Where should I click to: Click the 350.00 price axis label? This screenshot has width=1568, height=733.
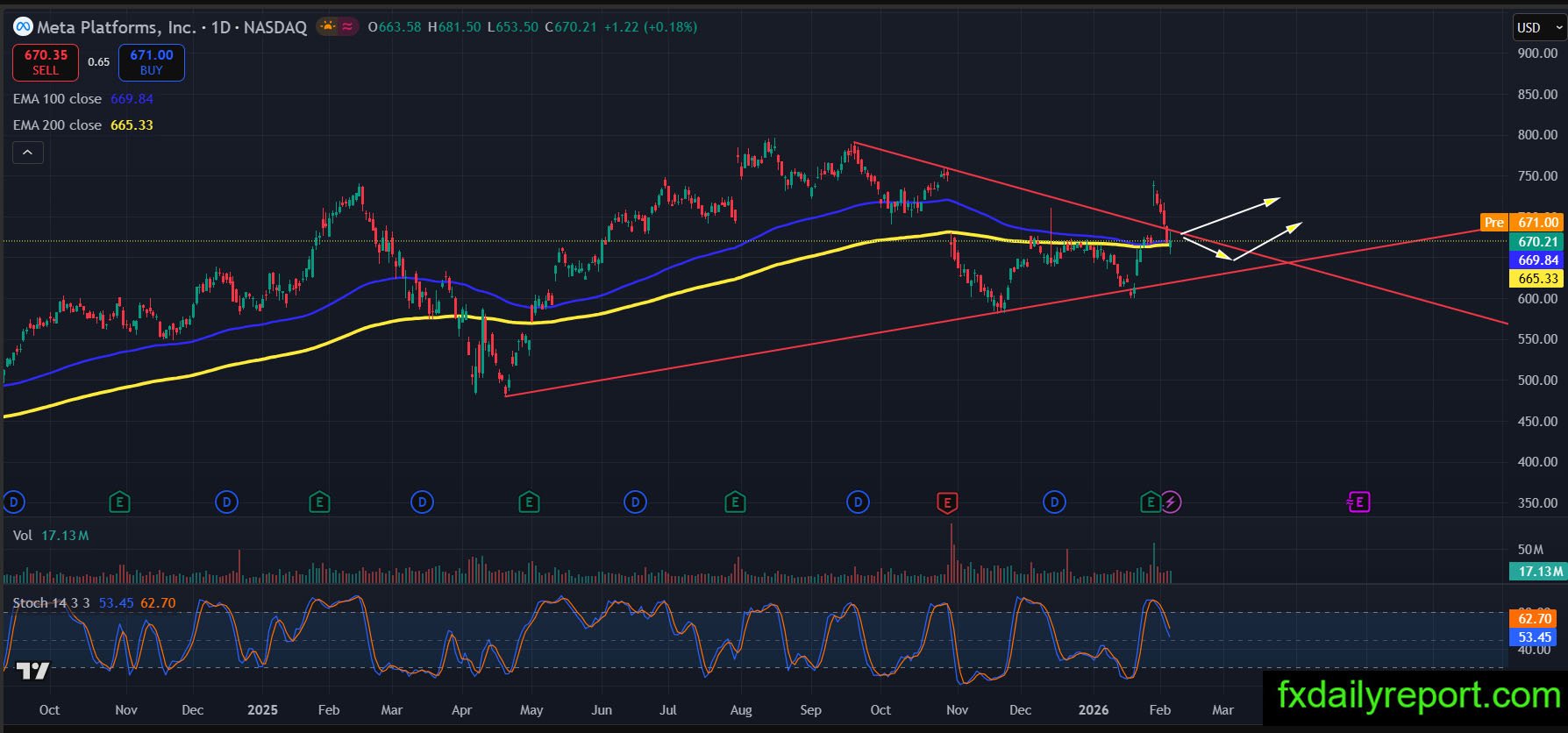click(x=1537, y=503)
